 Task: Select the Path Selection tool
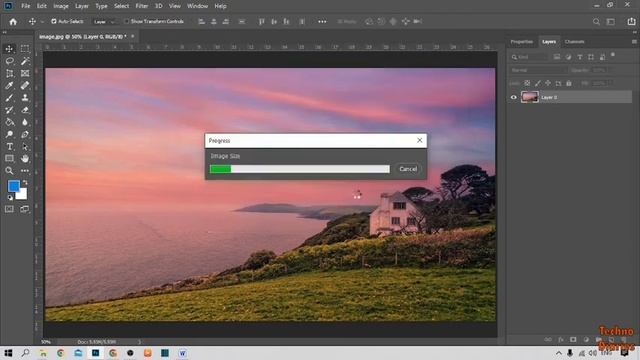(x=25, y=147)
